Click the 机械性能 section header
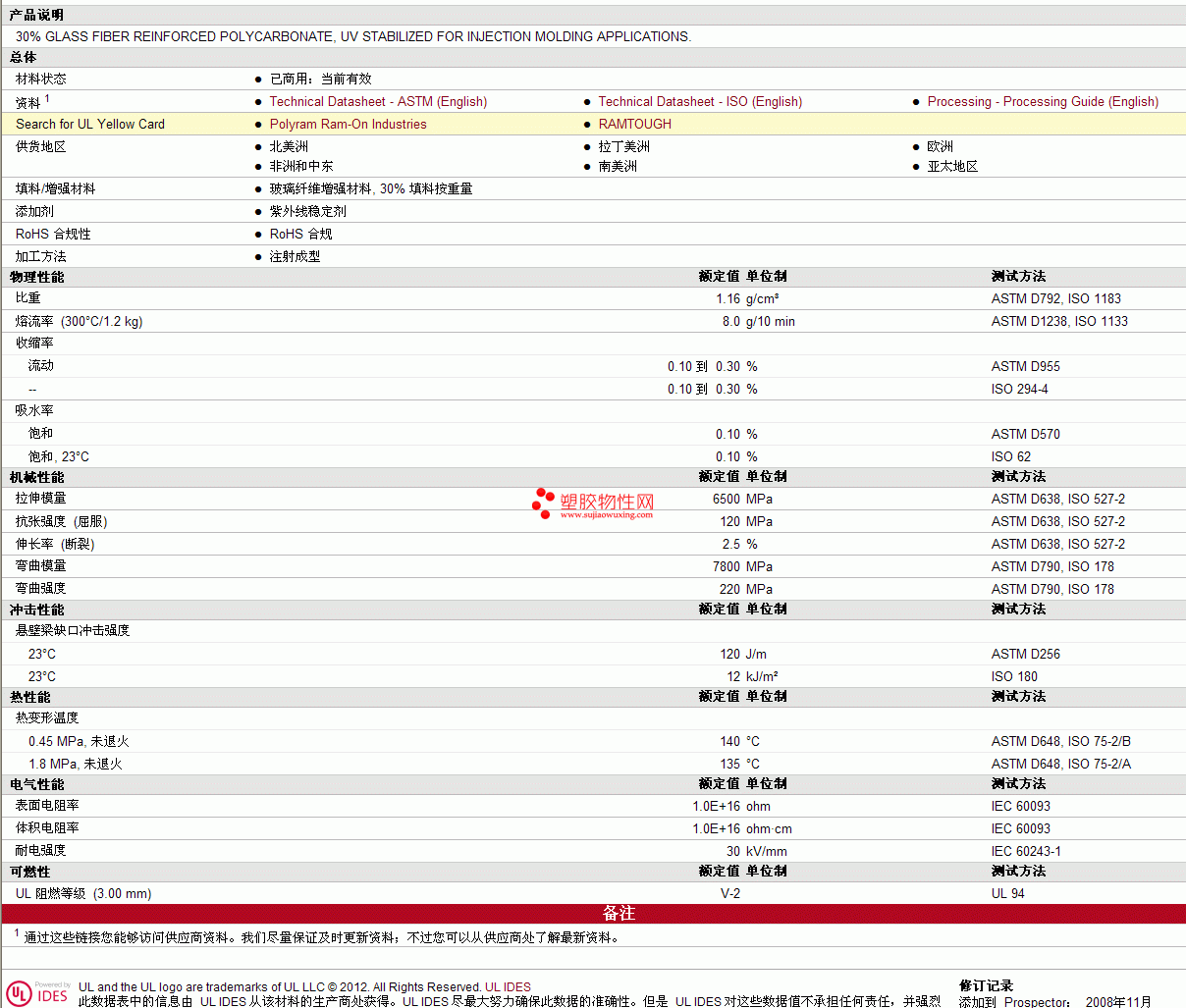This screenshot has width=1186, height=1008. (x=37, y=477)
